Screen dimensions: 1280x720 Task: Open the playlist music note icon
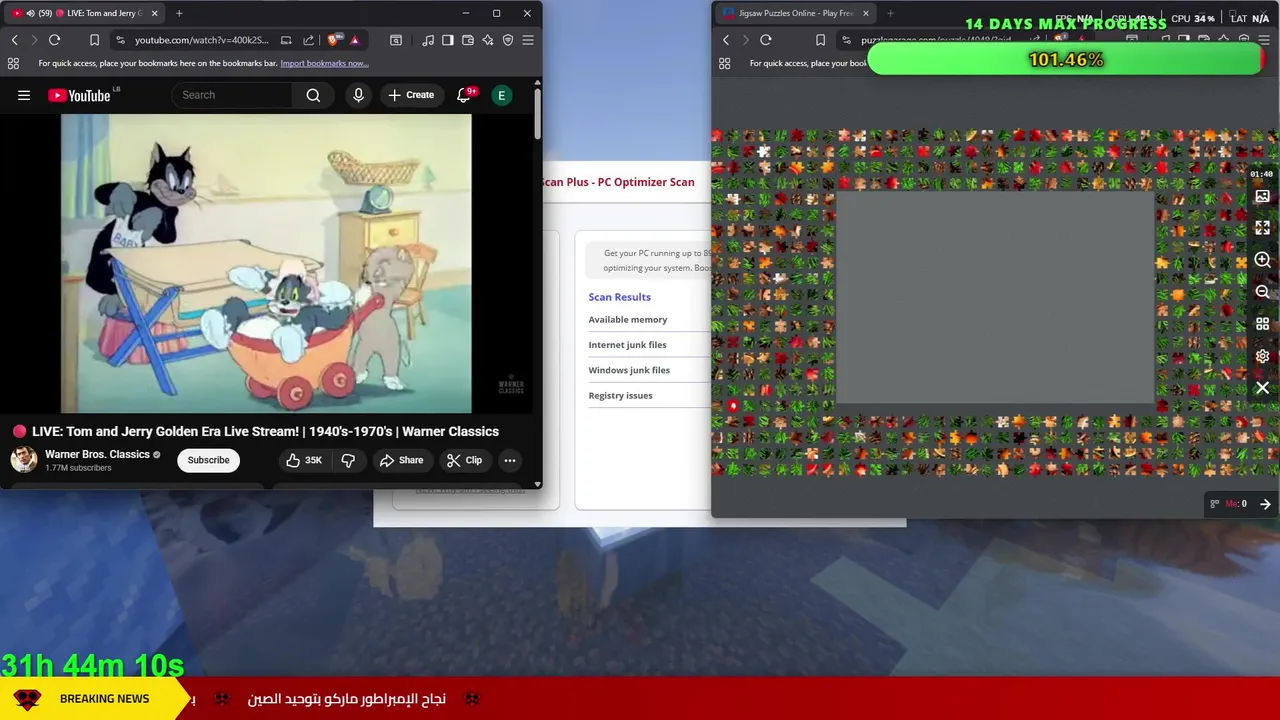coord(428,40)
